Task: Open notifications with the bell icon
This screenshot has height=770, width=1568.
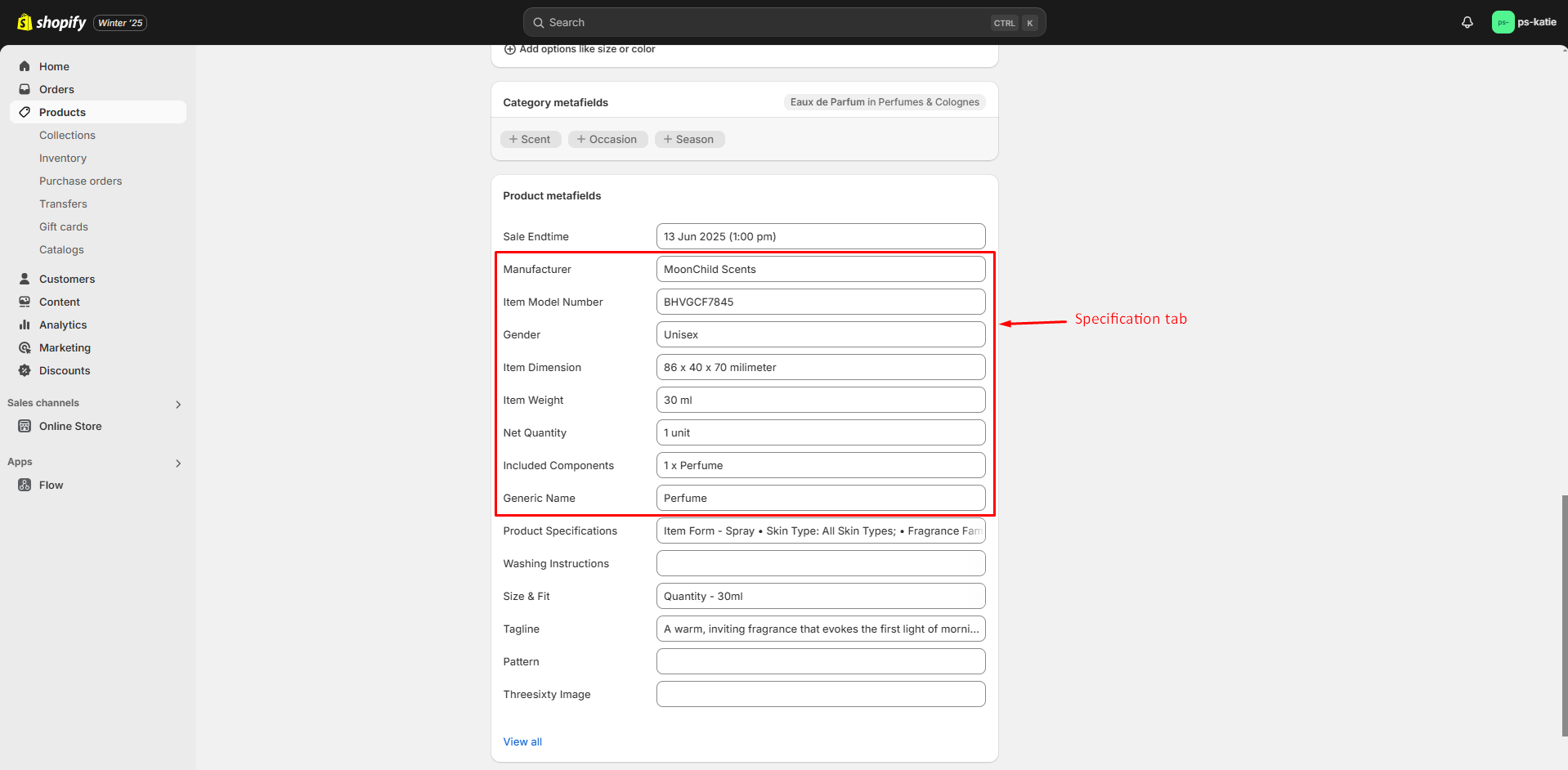Action: click(1466, 22)
